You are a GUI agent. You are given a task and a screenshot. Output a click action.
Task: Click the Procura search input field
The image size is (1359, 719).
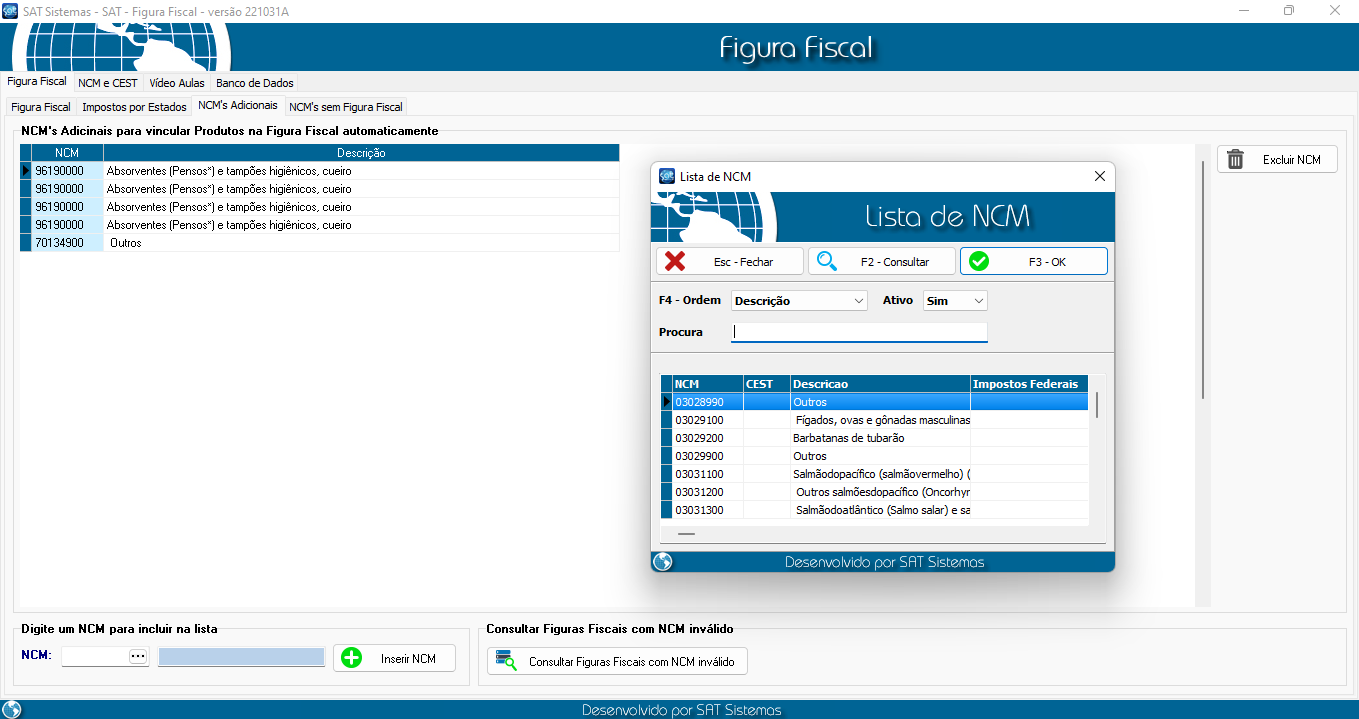pyautogui.click(x=859, y=332)
